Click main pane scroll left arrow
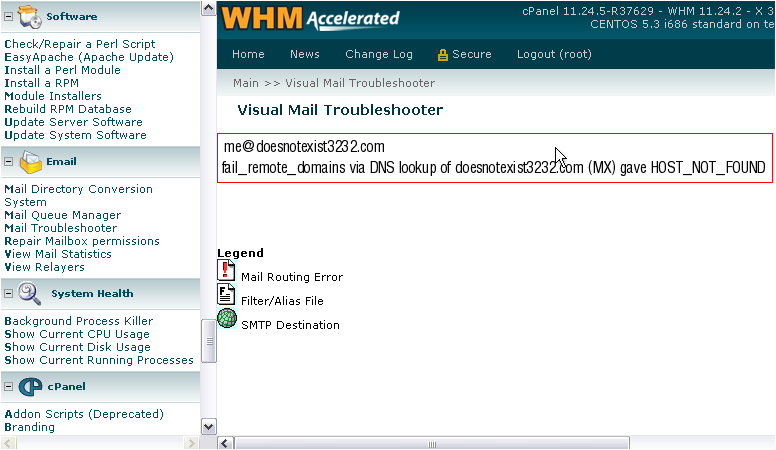This screenshot has width=776, height=450. [x=225, y=443]
